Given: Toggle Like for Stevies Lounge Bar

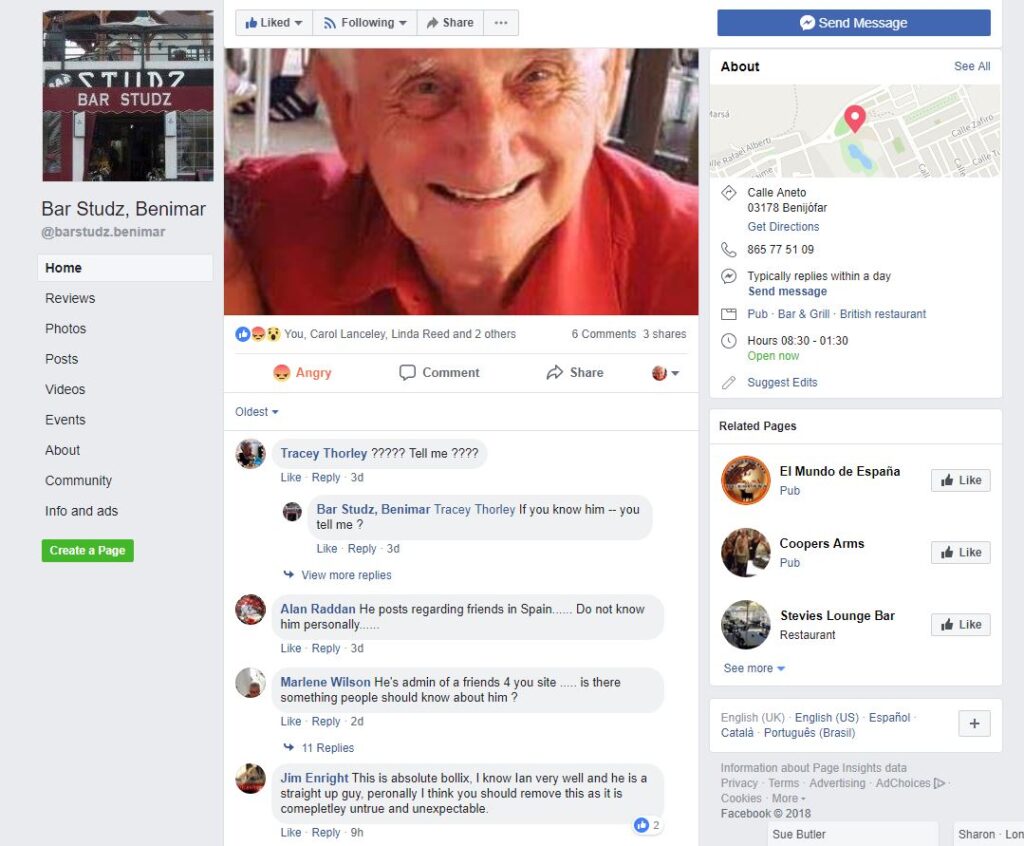Looking at the screenshot, I should 961,625.
